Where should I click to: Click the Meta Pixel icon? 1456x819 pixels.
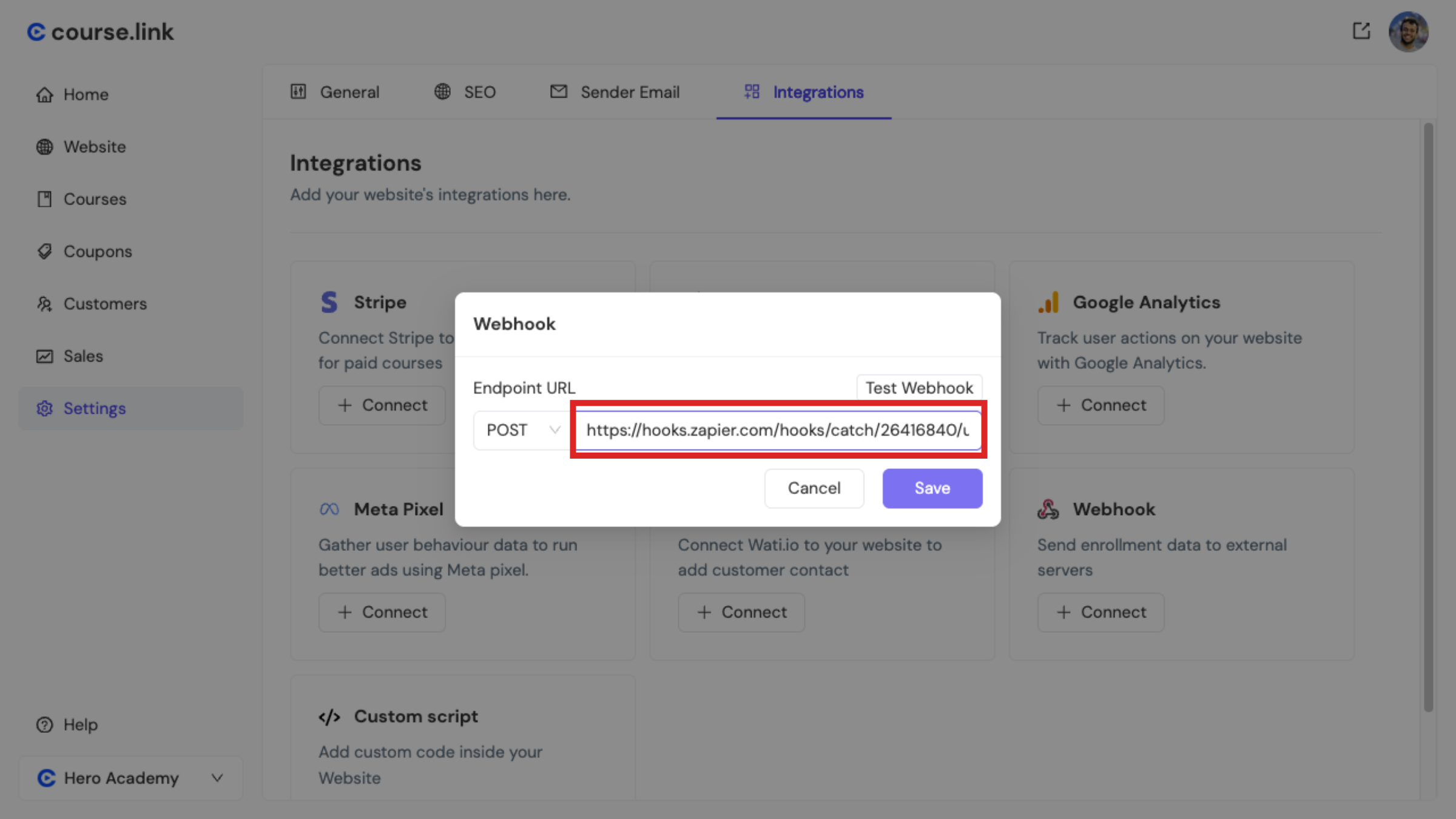pos(329,509)
